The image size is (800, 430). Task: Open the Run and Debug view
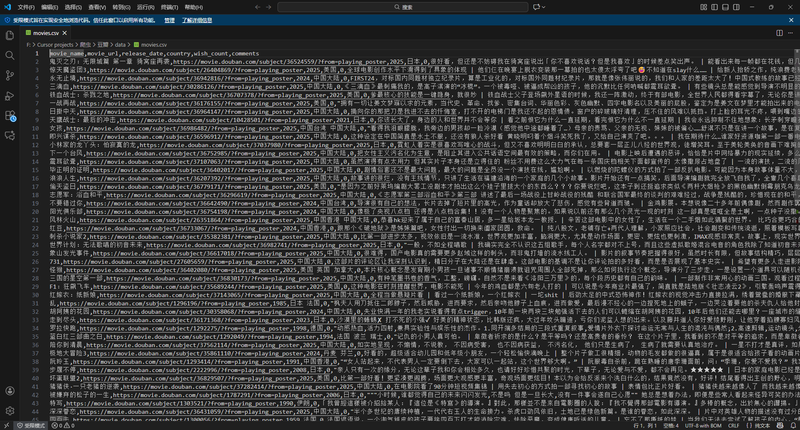[x=10, y=95]
